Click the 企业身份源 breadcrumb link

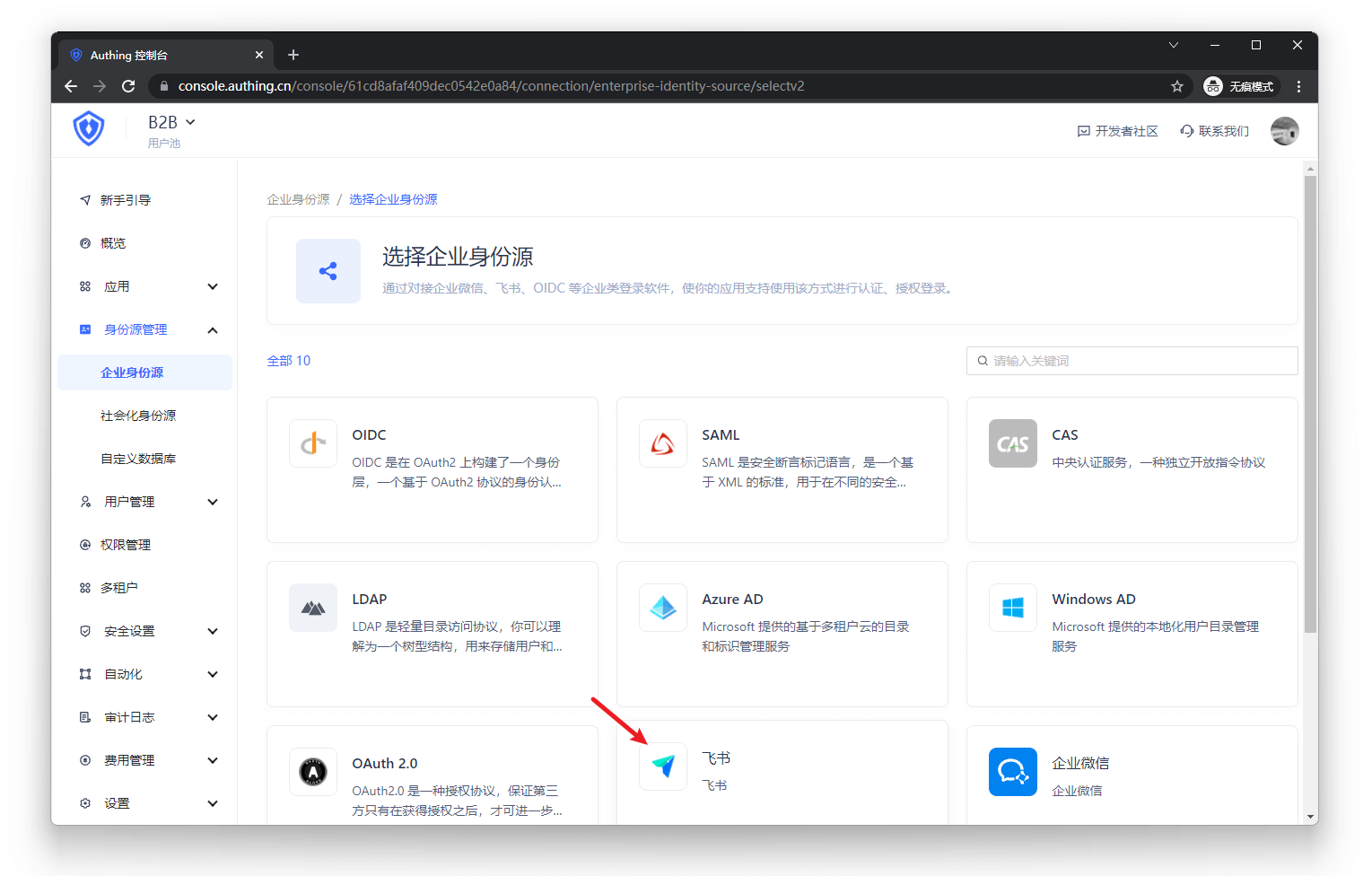(298, 199)
